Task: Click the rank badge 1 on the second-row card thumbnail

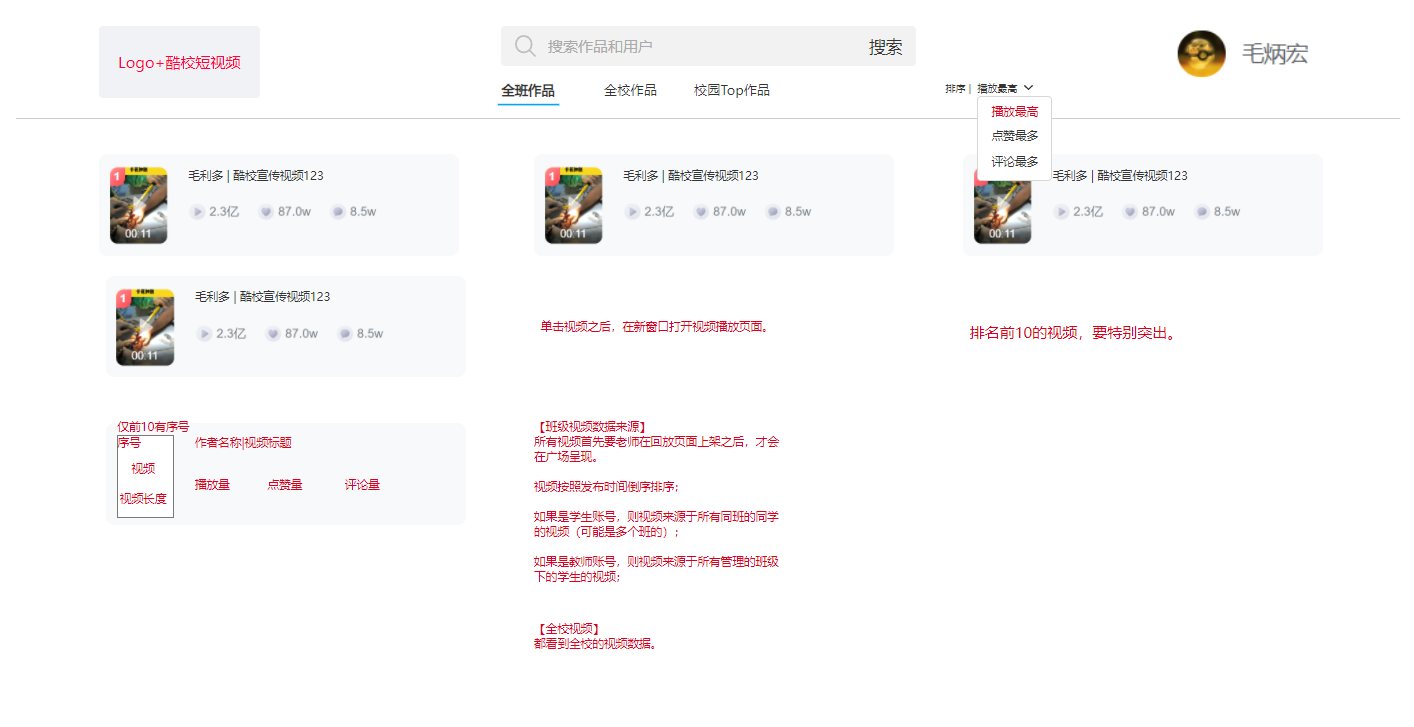Action: click(124, 298)
